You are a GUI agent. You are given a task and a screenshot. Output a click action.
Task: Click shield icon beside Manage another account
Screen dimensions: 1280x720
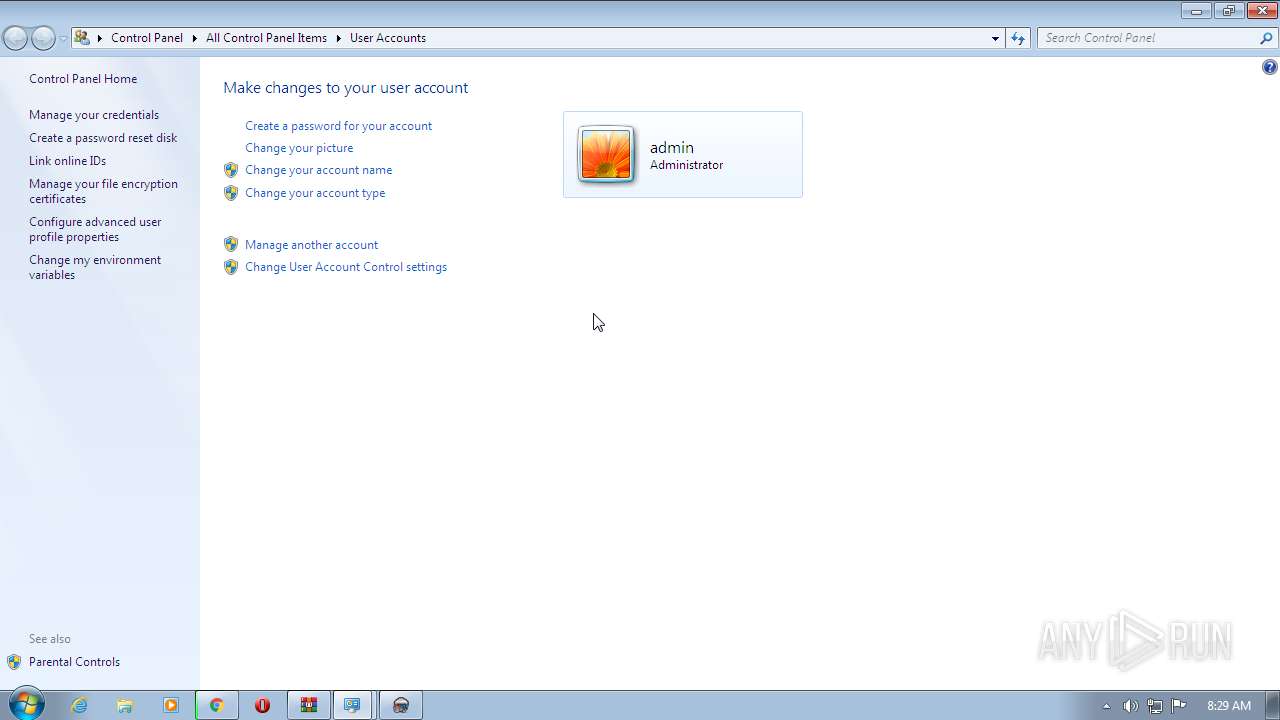click(x=231, y=245)
